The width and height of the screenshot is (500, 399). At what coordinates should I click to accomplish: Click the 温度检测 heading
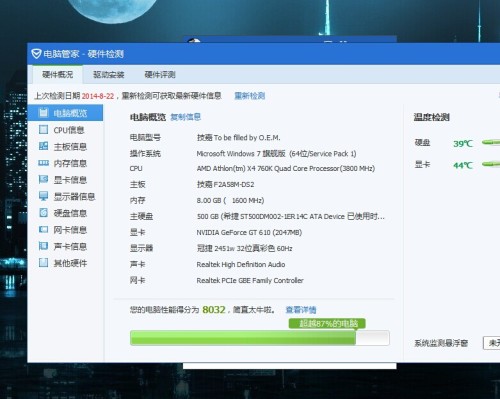coord(432,117)
